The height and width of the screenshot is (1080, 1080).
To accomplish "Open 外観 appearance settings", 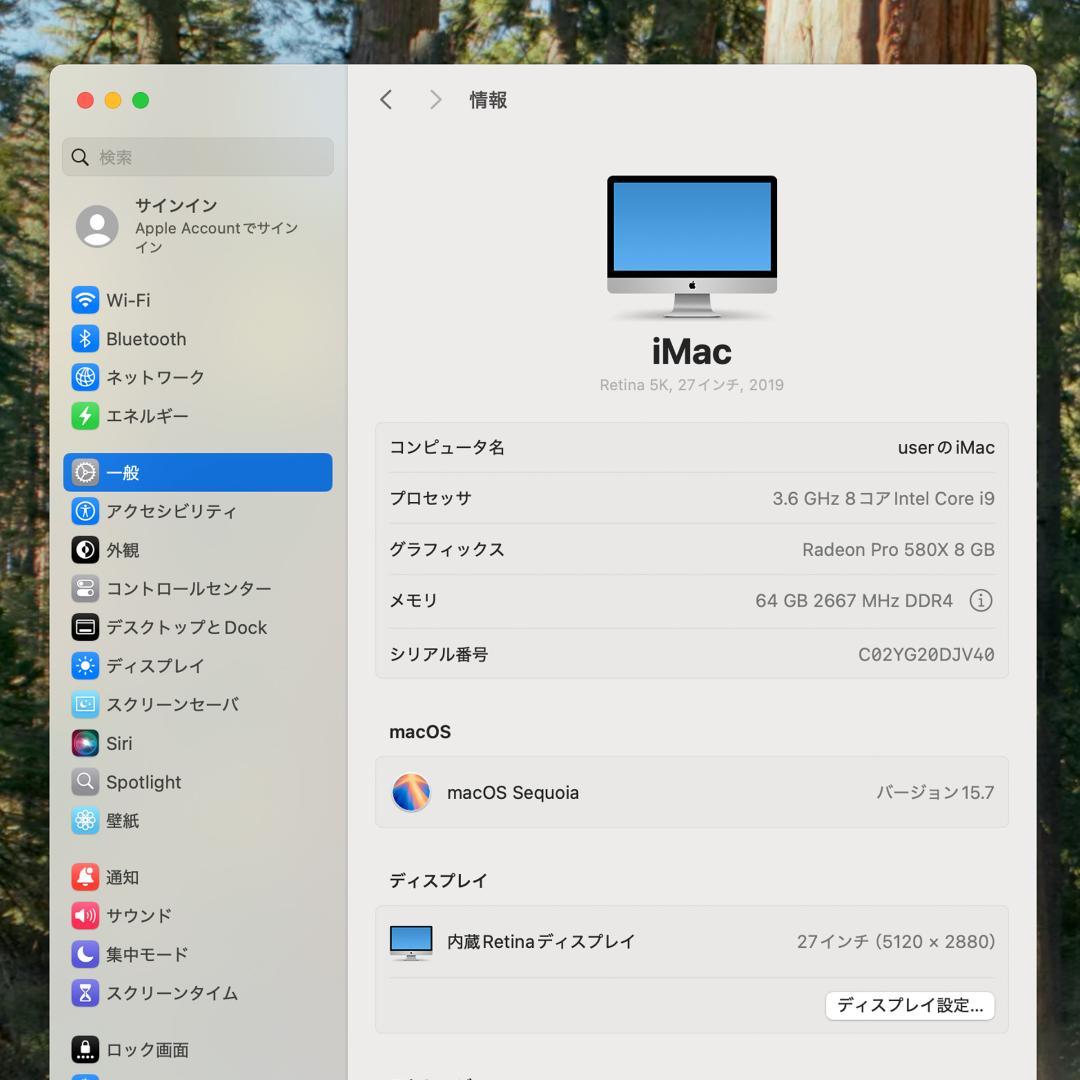I will (85, 550).
